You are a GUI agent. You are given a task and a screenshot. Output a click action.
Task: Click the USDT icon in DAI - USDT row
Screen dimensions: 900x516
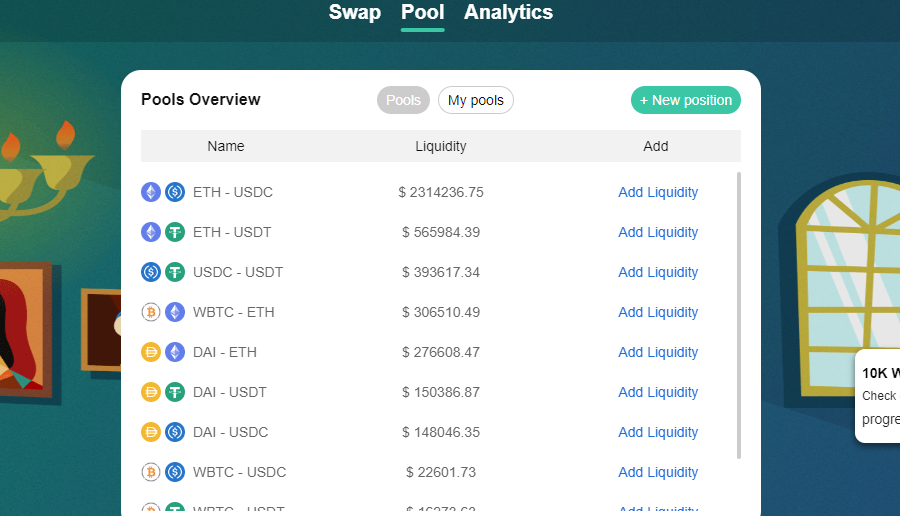coord(175,392)
